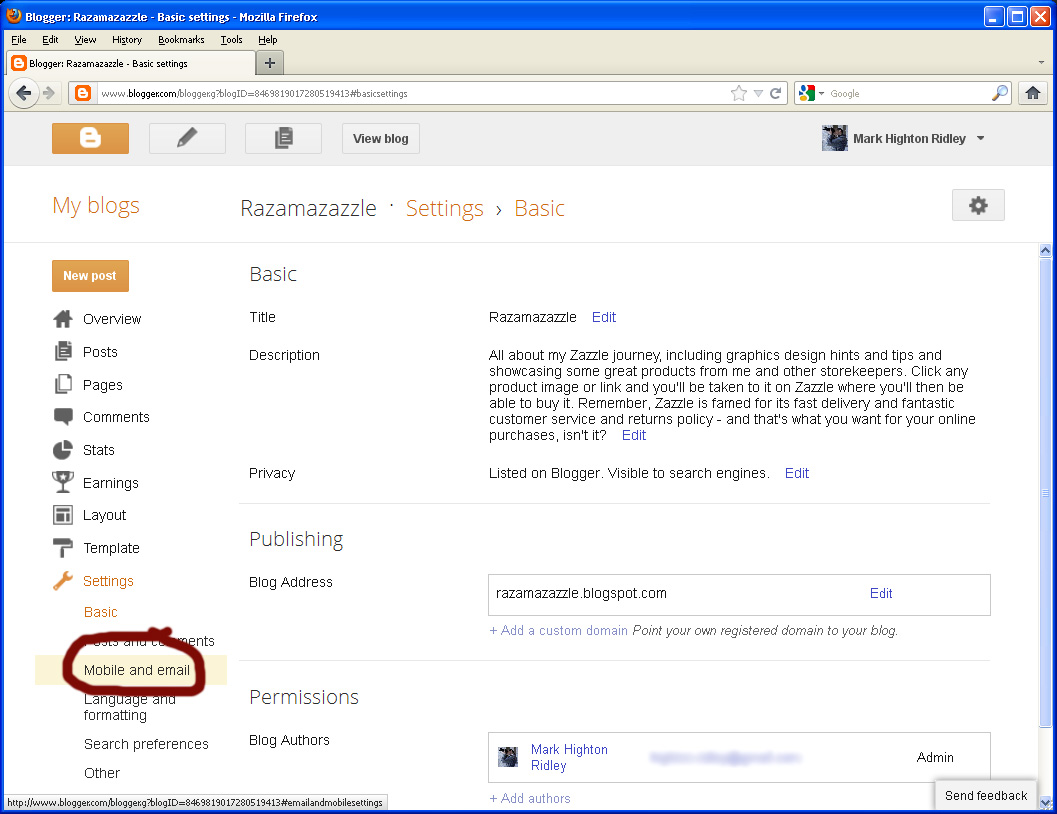
Task: Click the search magnifier icon
Action: 1000,93
